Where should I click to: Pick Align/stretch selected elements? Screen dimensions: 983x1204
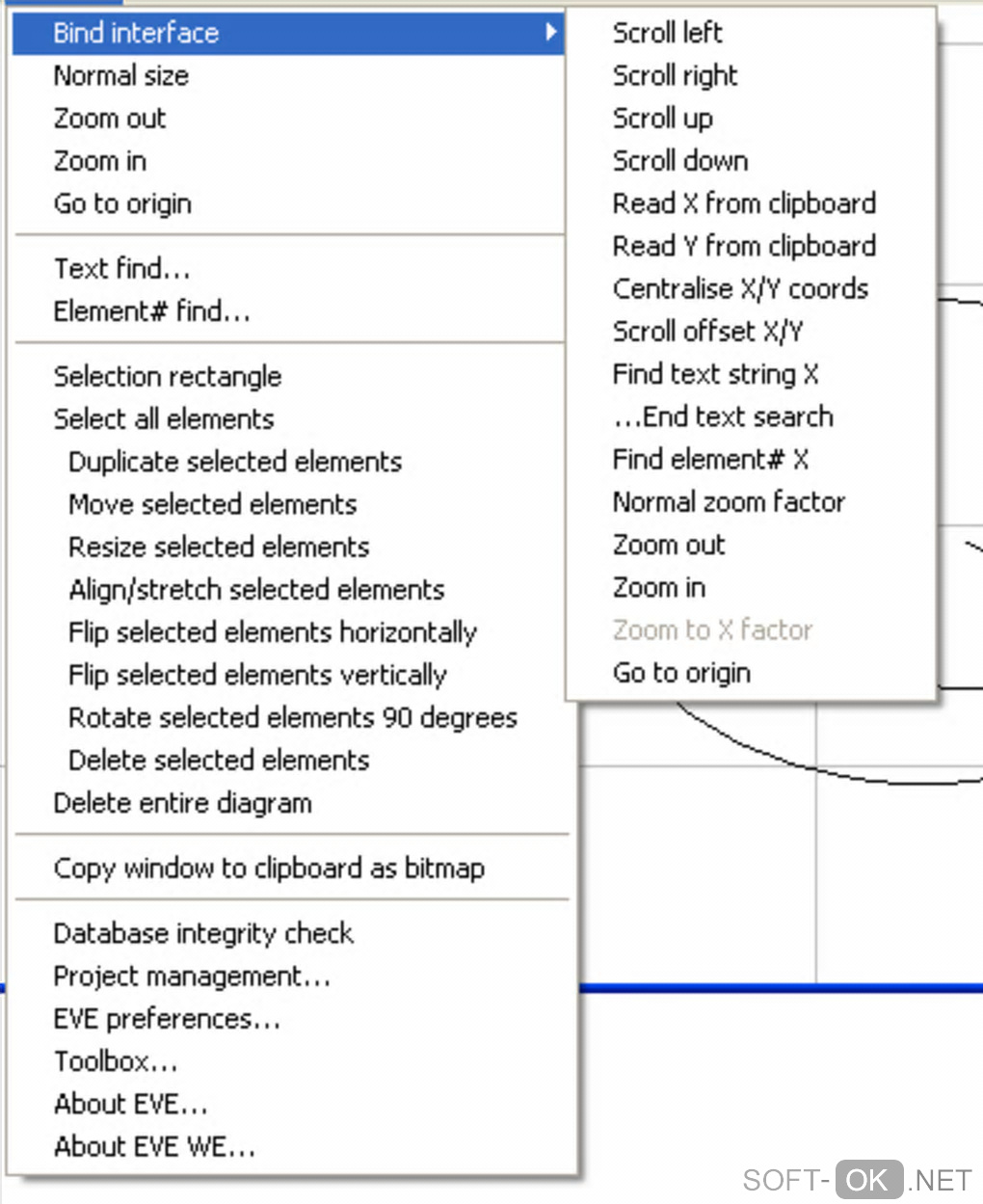[x=256, y=590]
